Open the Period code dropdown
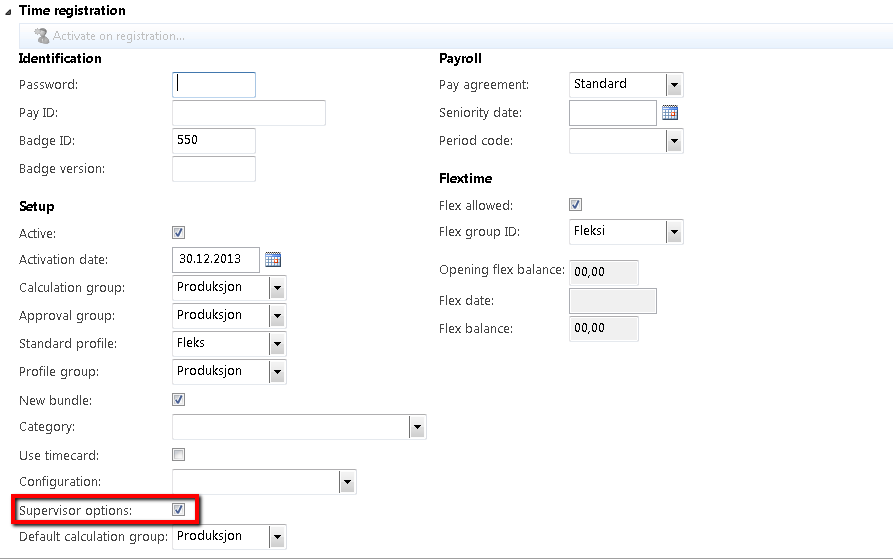Viewport: 893px width, 559px height. coord(674,141)
